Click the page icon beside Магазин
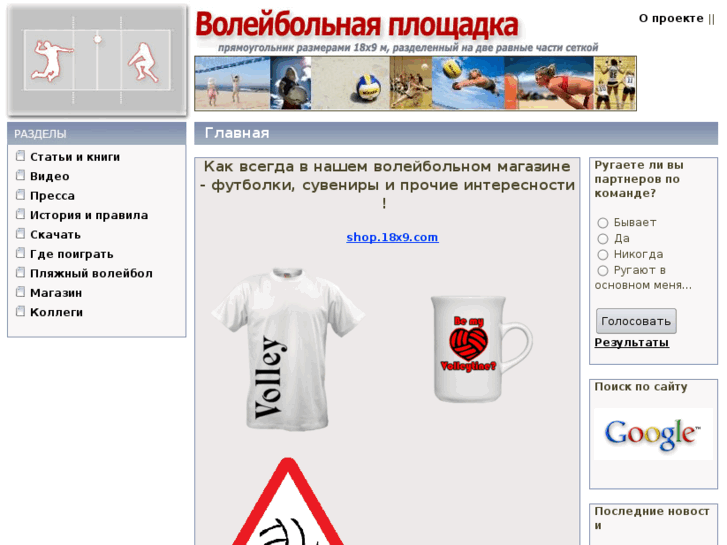 (20, 292)
